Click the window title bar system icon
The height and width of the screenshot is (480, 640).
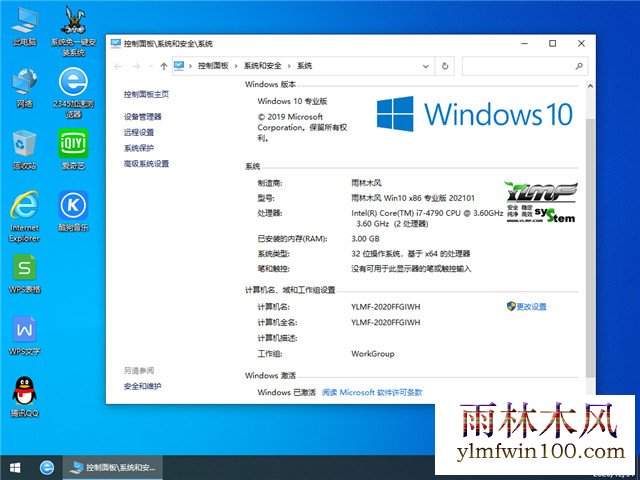click(x=116, y=43)
